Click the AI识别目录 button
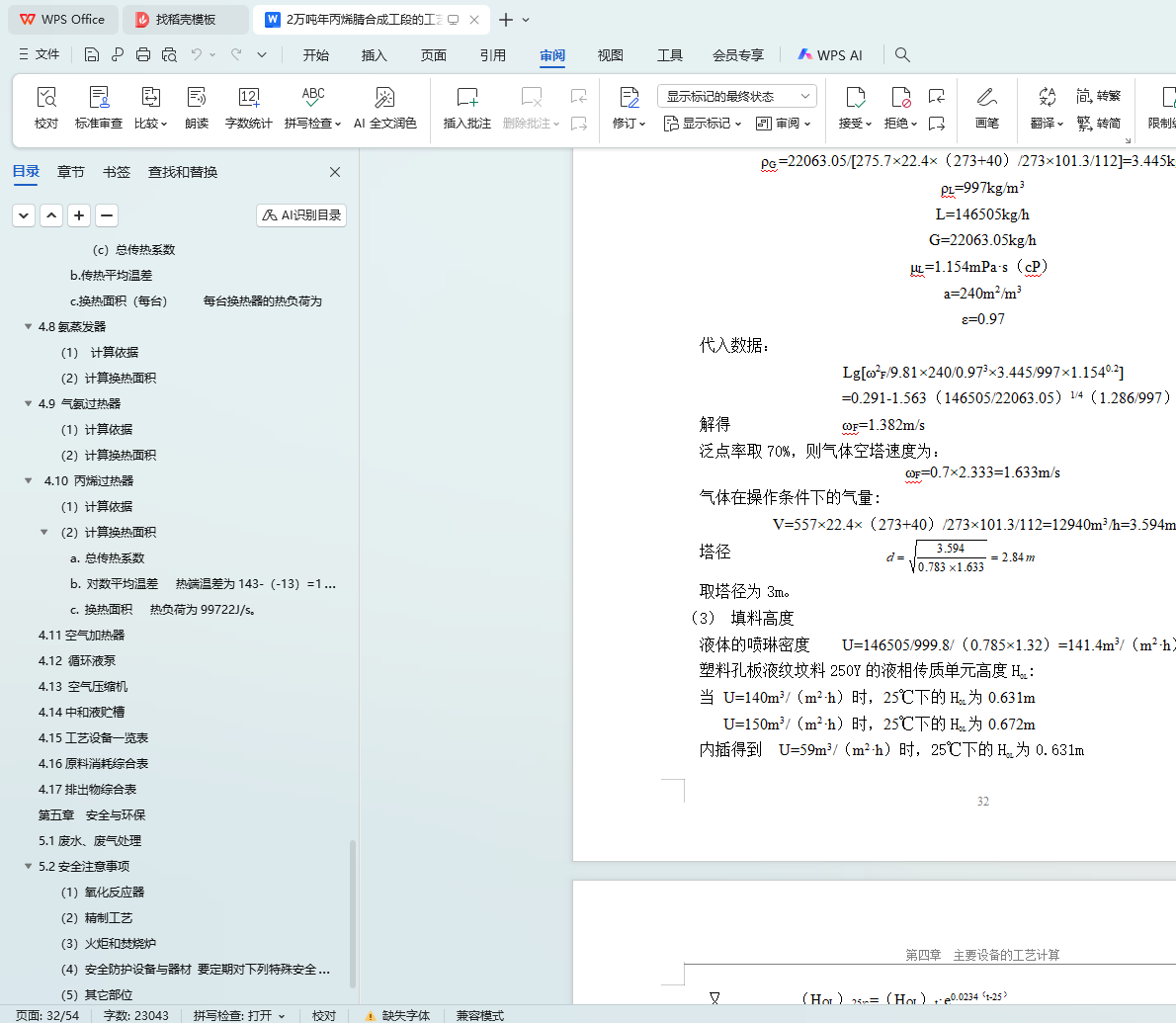 tap(301, 215)
